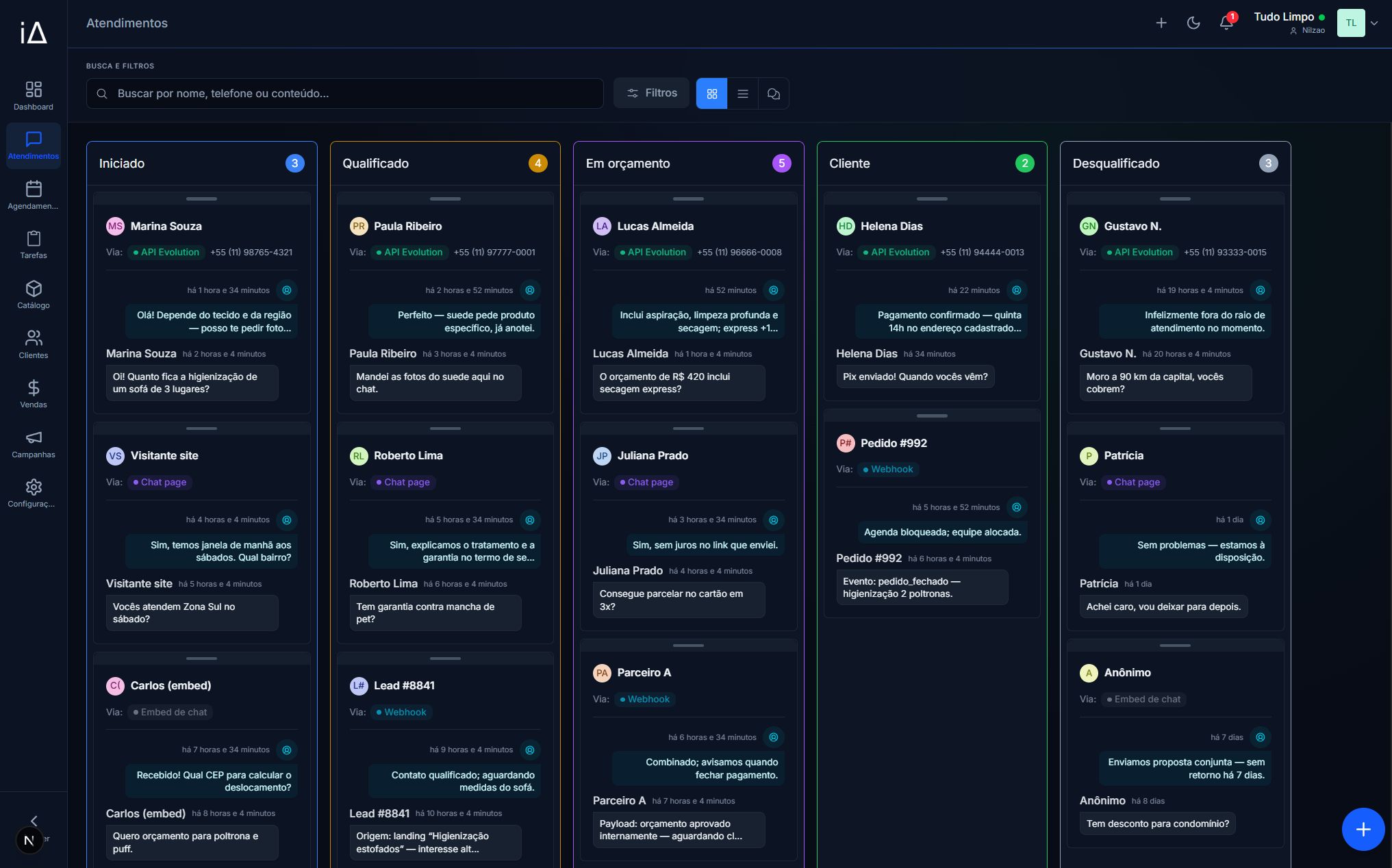The height and width of the screenshot is (868, 1392).
Task: Open the Filtros button
Action: click(652, 93)
